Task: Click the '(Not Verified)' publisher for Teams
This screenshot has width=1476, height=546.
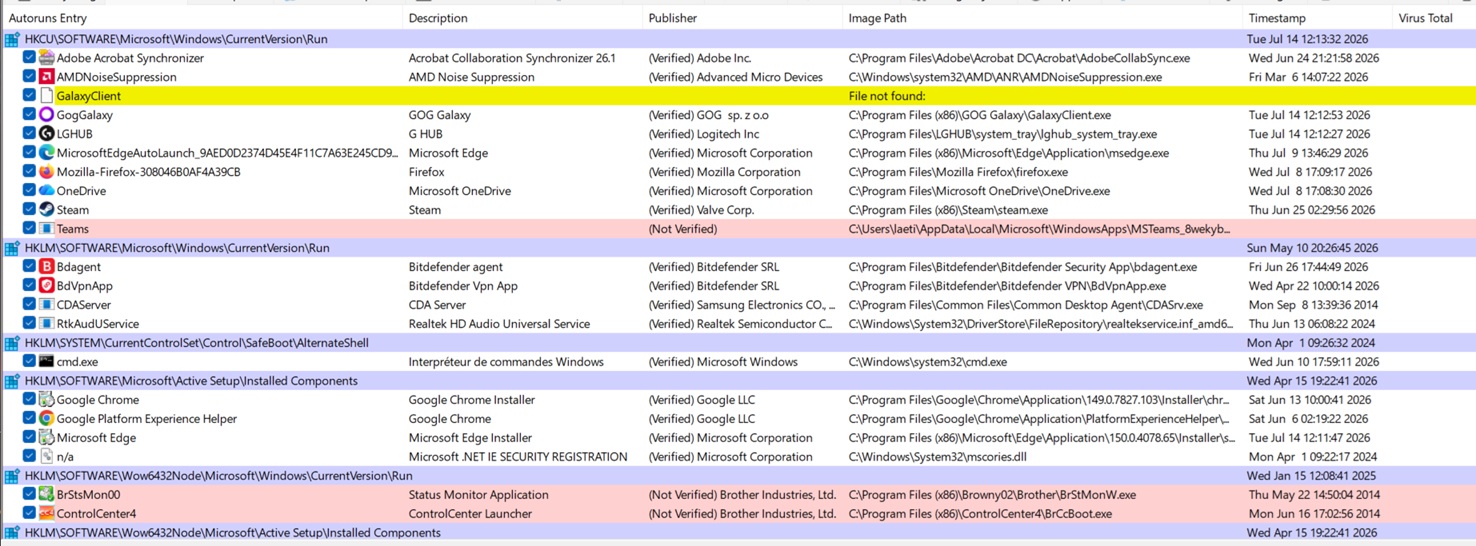Action: pyautogui.click(x=683, y=229)
